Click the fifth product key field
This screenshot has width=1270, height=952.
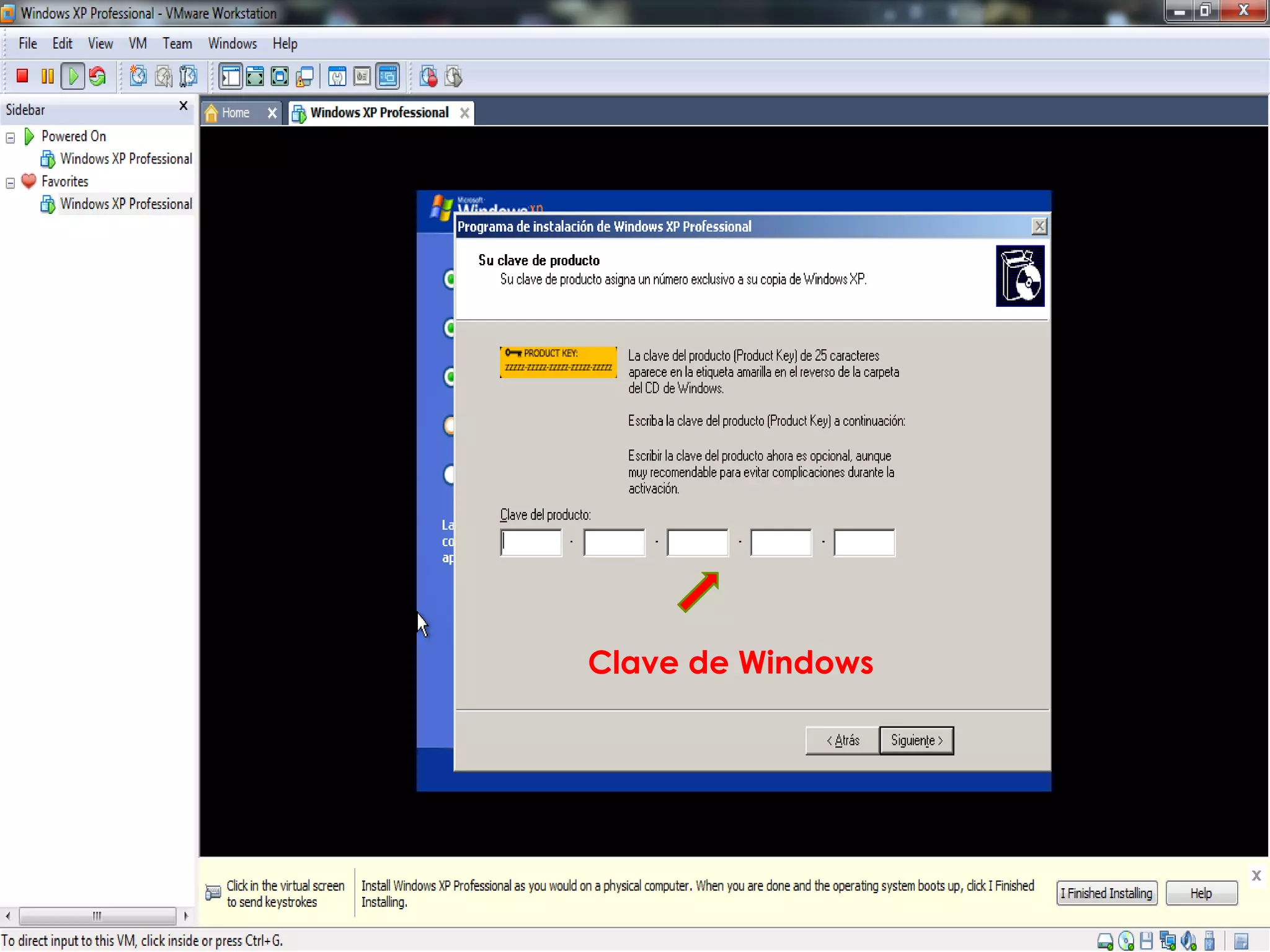click(x=864, y=542)
